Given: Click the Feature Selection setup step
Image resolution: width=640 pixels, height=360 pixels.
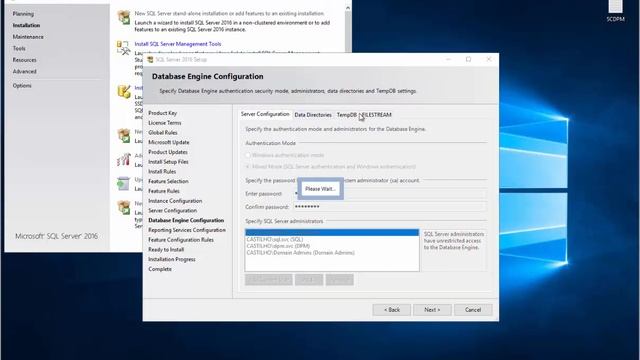Looking at the screenshot, I should tap(168, 181).
